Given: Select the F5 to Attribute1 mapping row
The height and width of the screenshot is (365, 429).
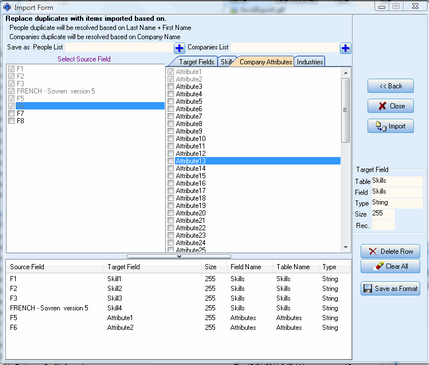Looking at the screenshot, I should pos(178,318).
